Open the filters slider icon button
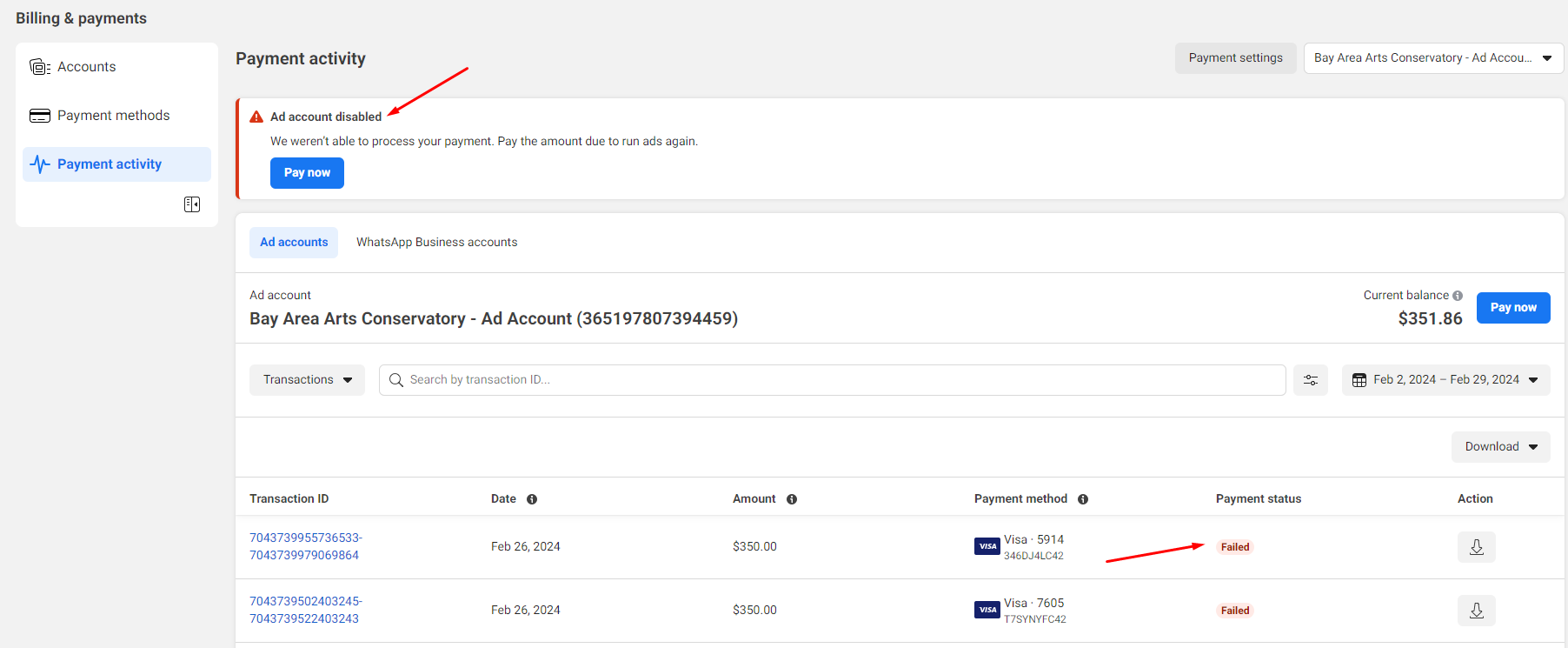Screen dimensions: 1568x648 tap(1311, 380)
